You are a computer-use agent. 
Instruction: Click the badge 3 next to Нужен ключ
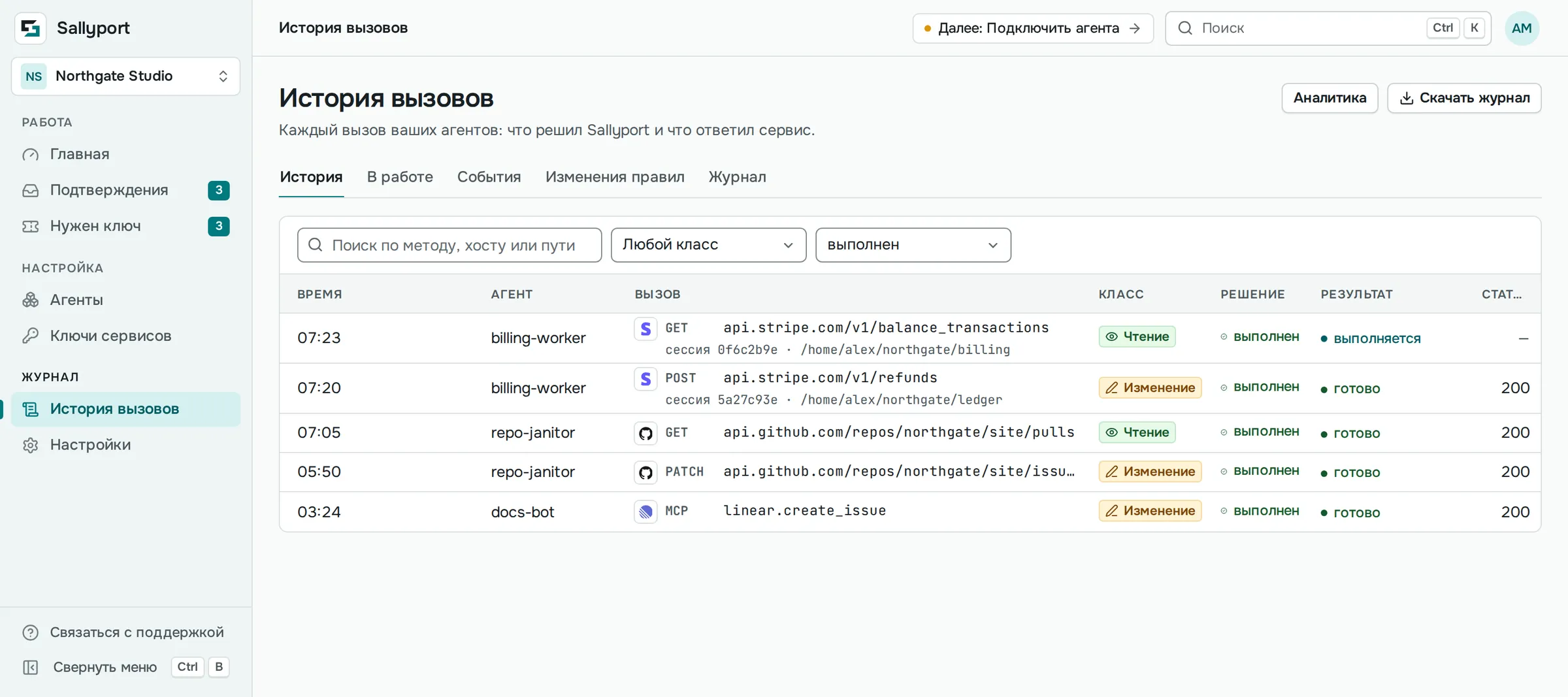click(219, 226)
